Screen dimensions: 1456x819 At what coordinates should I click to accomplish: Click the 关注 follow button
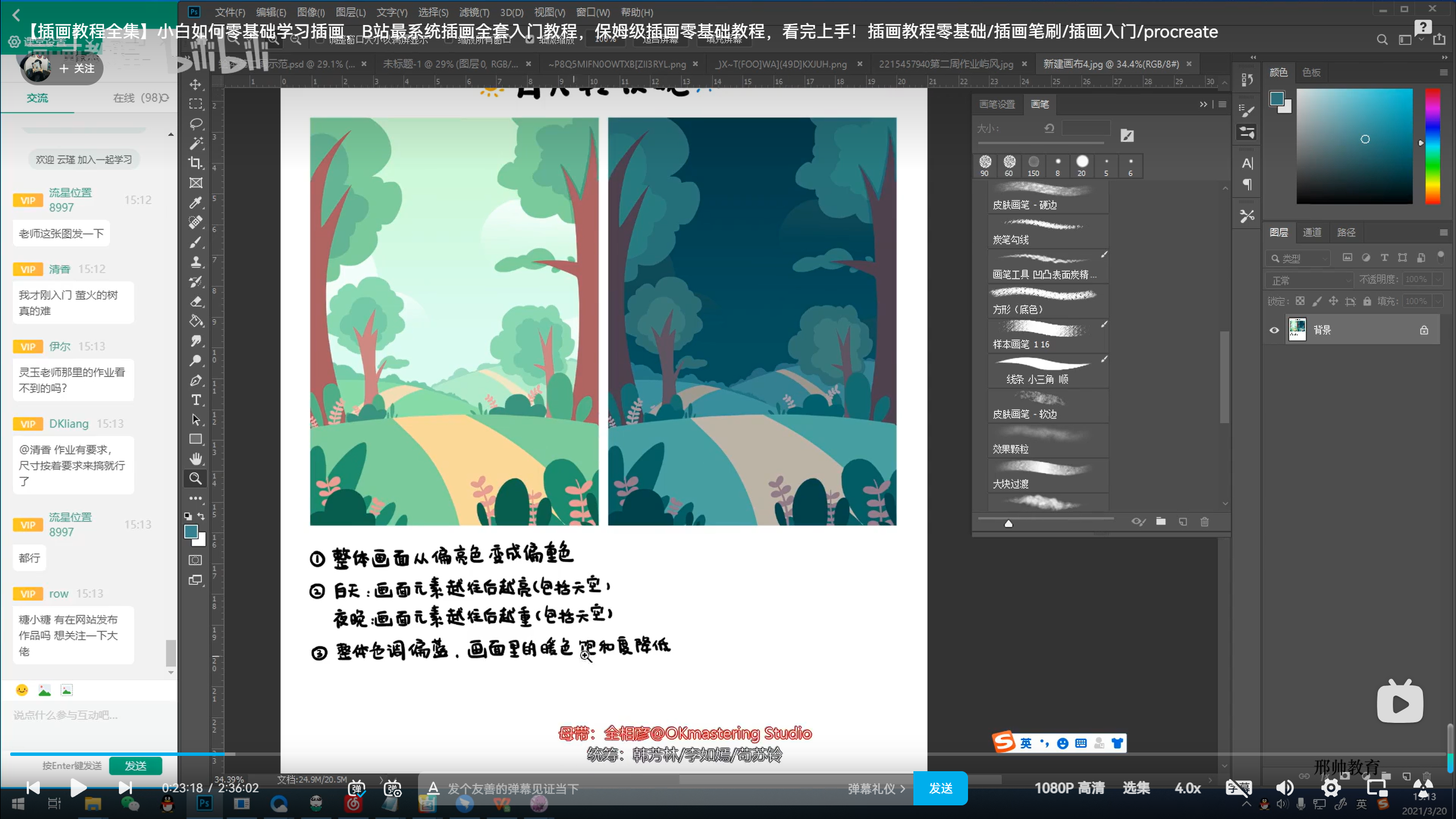click(x=77, y=68)
